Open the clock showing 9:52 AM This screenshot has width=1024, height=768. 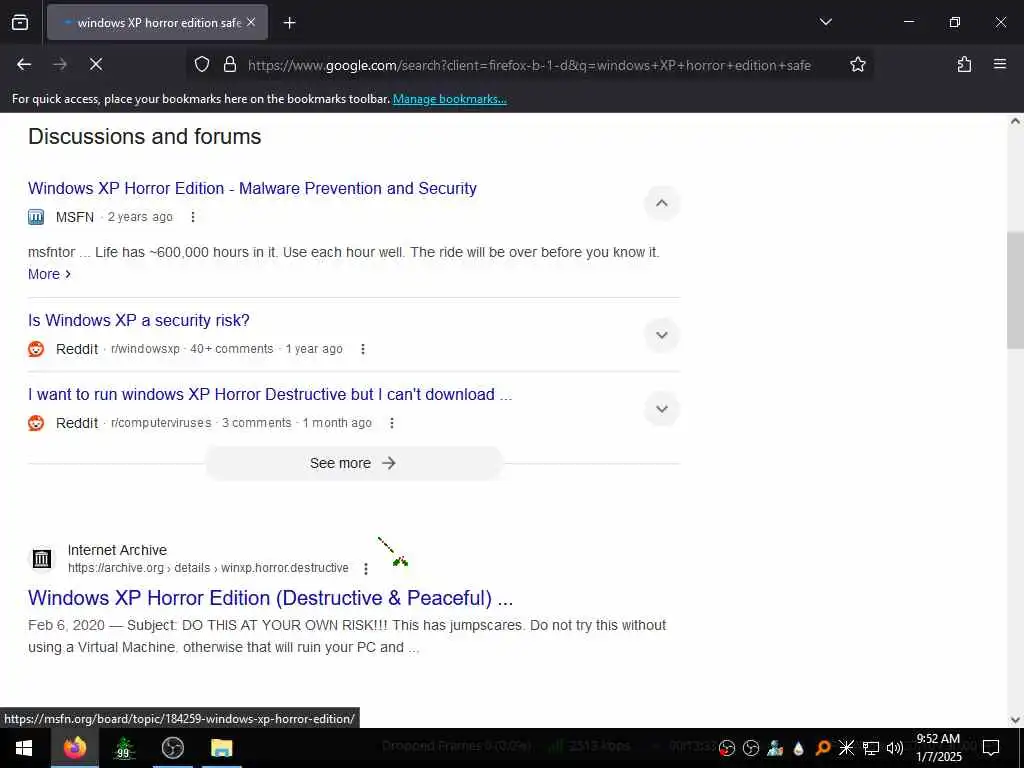(938, 748)
